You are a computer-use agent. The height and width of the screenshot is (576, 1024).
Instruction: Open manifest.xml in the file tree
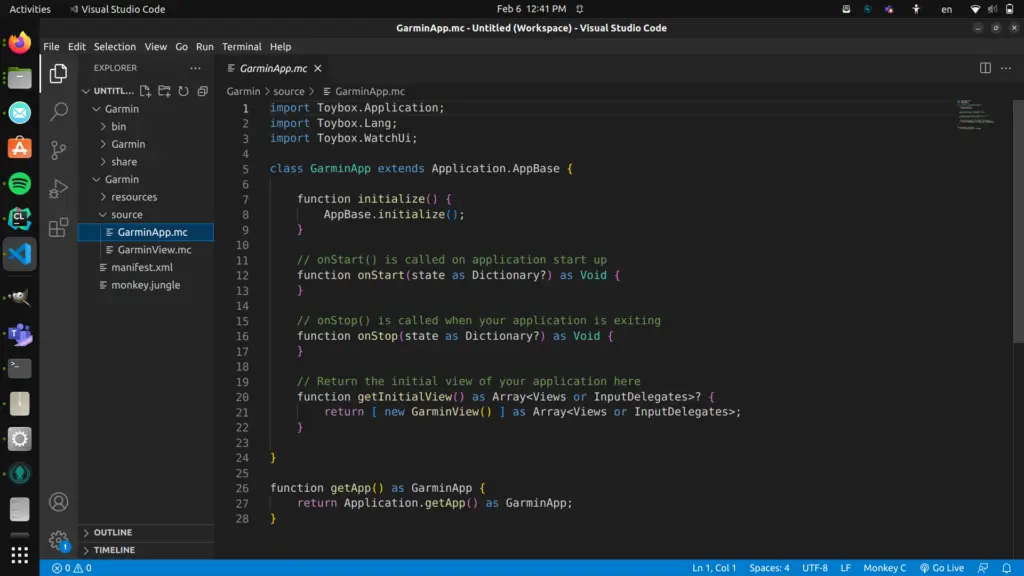145,267
